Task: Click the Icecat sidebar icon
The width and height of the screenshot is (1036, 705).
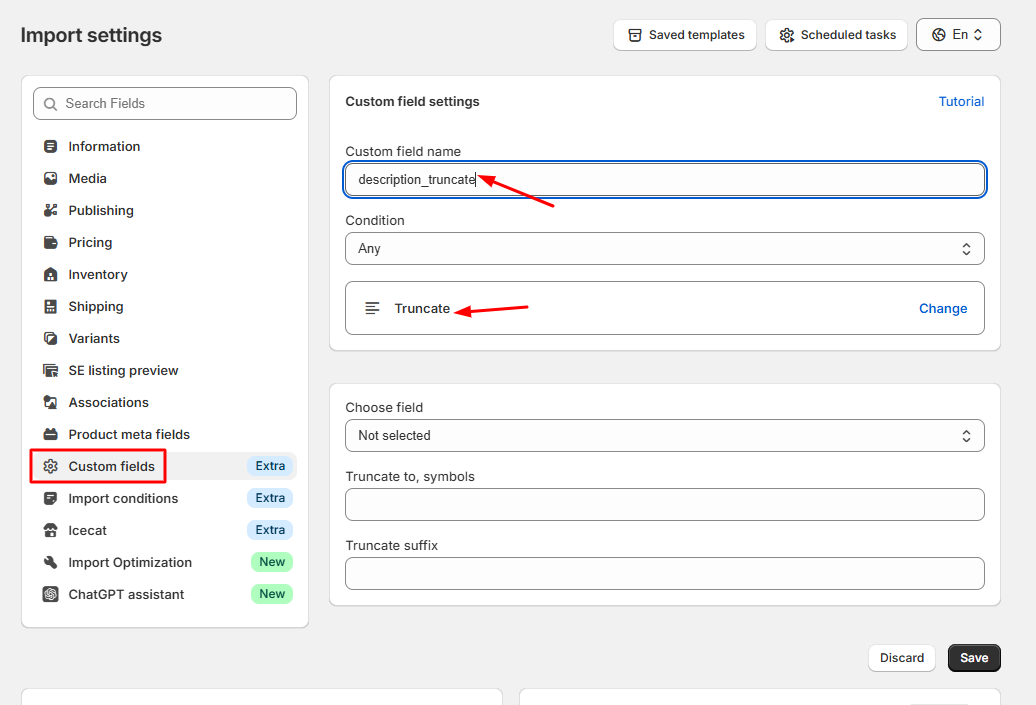Action: (50, 531)
